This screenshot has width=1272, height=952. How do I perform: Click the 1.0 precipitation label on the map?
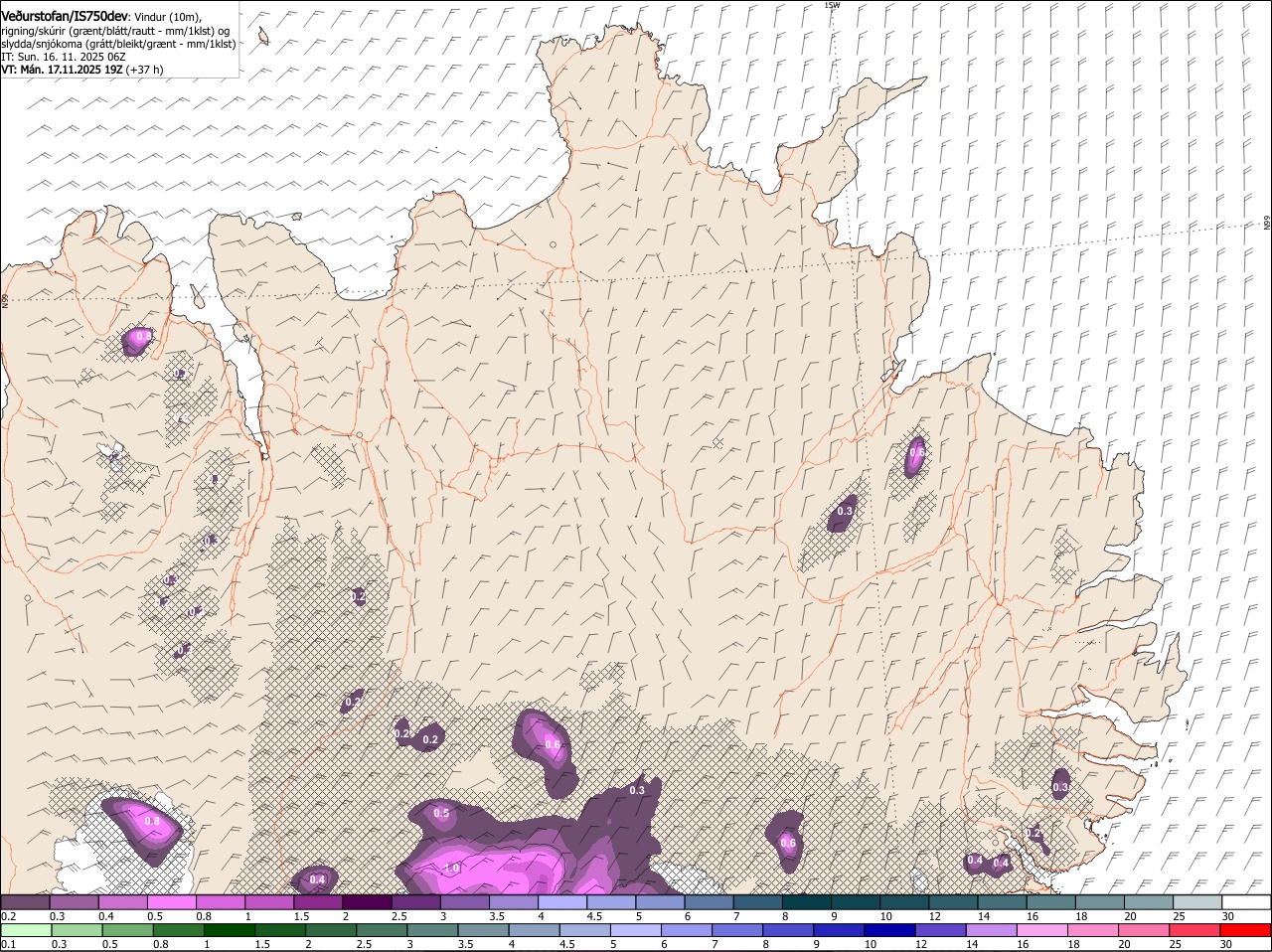(x=452, y=869)
